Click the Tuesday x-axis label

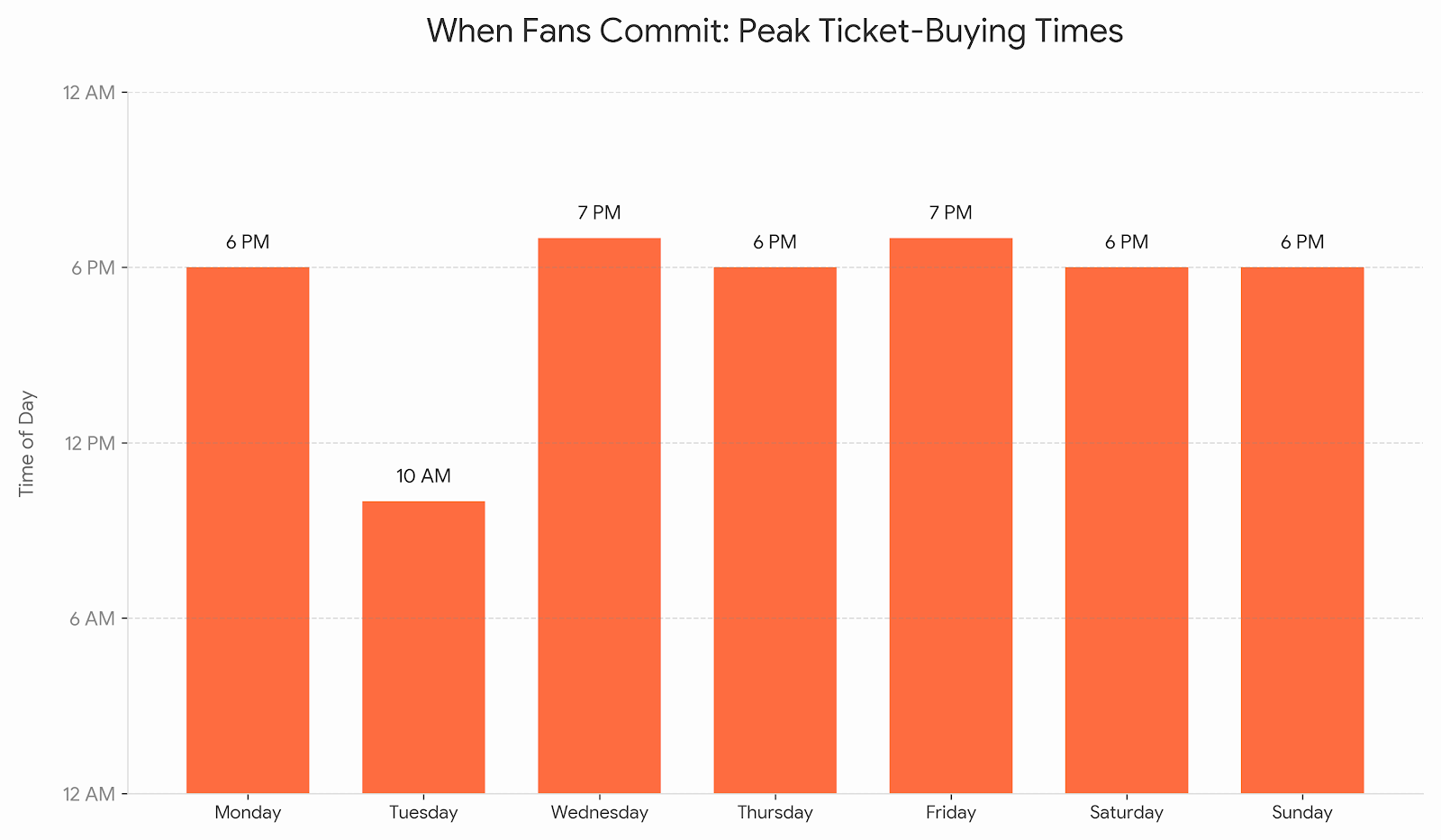click(x=423, y=813)
